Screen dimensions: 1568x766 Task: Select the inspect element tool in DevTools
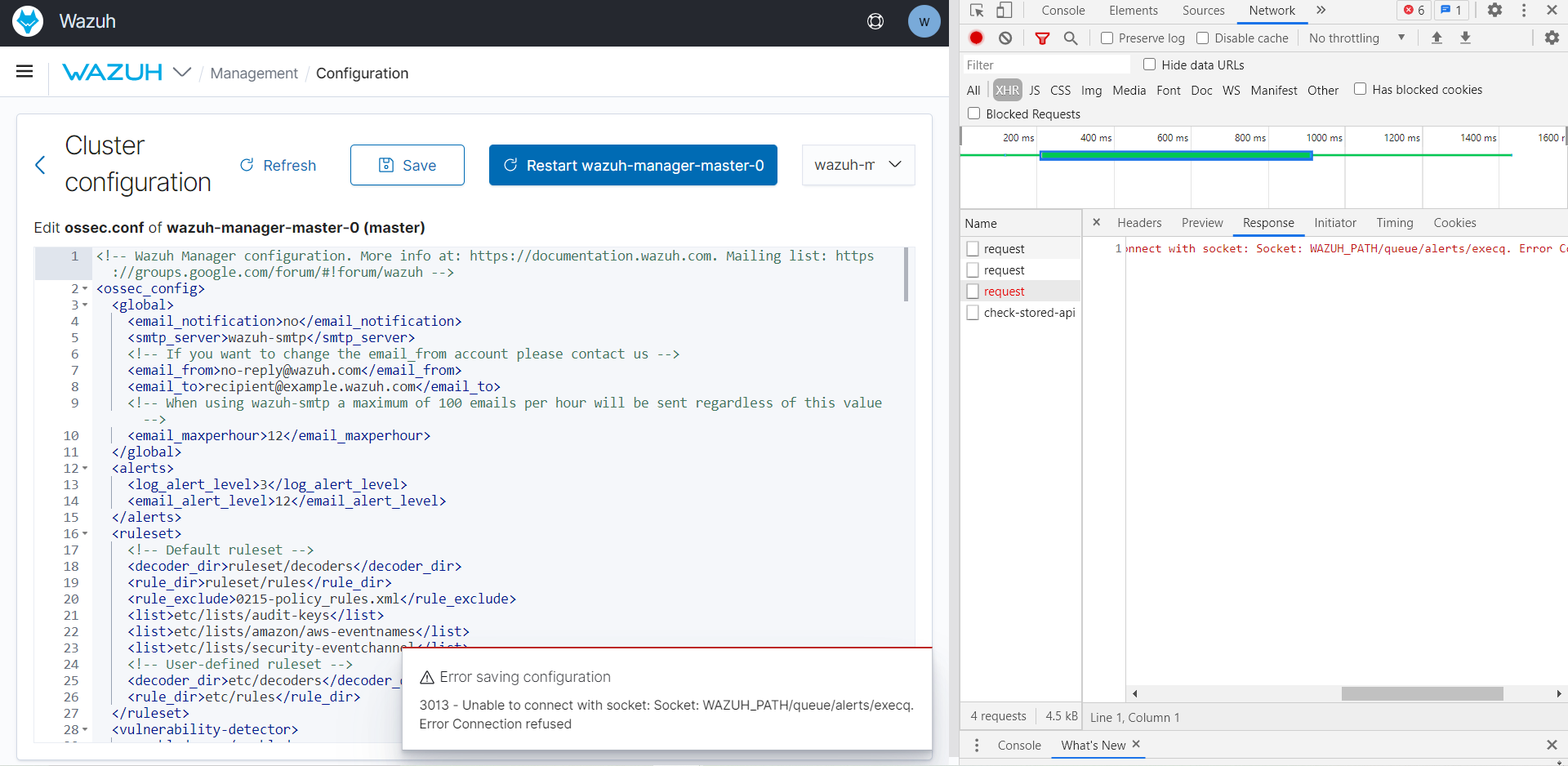(x=977, y=11)
